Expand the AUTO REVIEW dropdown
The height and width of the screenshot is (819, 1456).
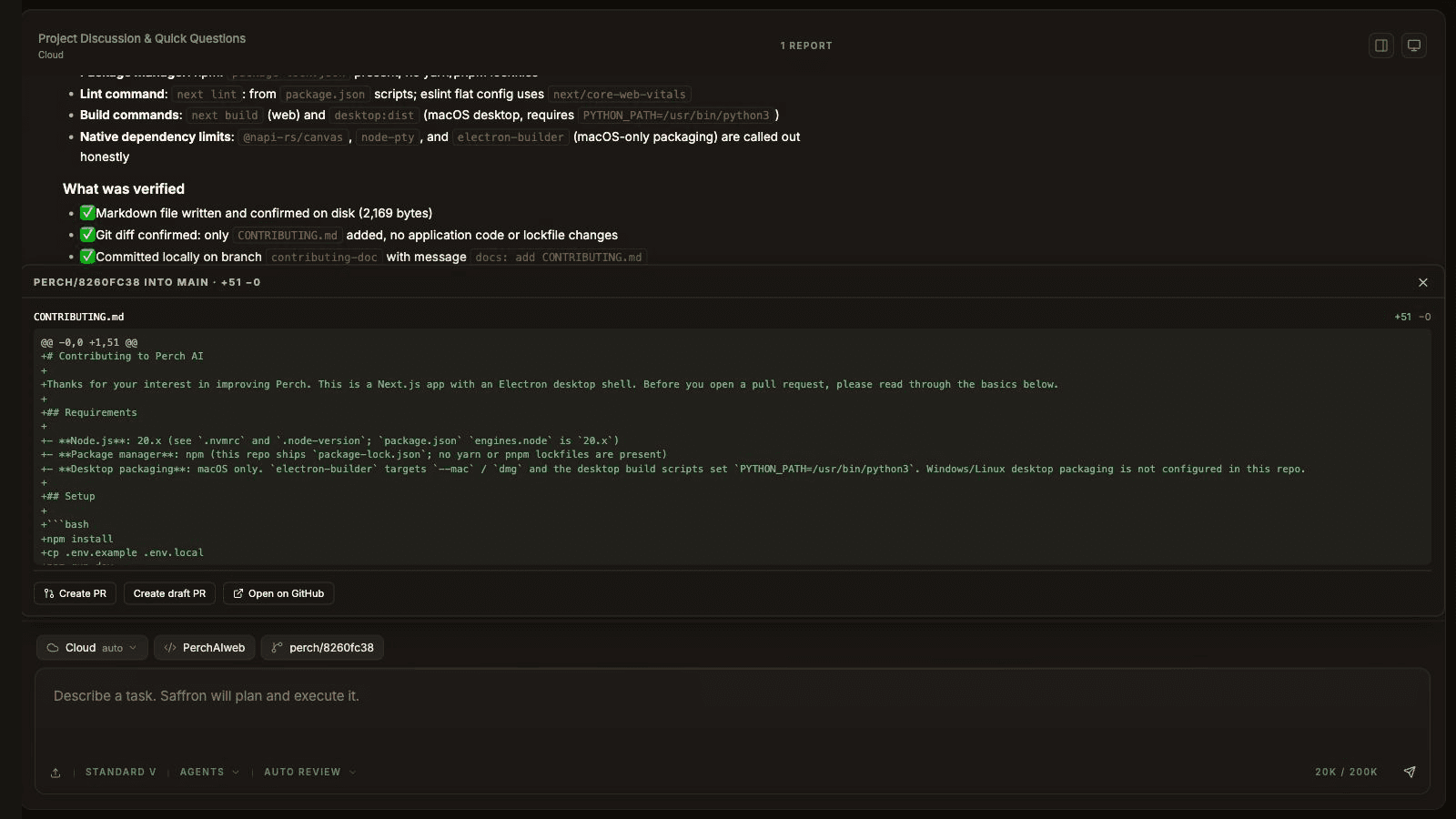click(309, 772)
